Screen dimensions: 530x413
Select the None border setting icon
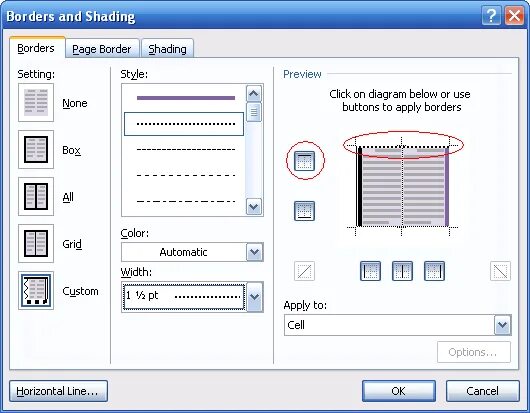(36, 102)
